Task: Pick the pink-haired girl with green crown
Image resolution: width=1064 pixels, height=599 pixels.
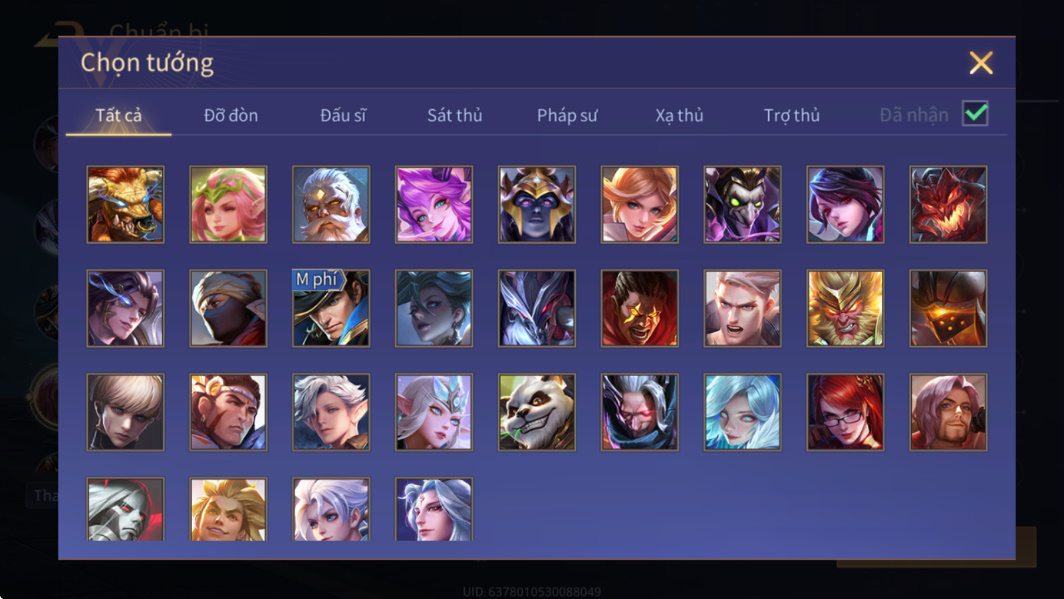Action: click(228, 204)
